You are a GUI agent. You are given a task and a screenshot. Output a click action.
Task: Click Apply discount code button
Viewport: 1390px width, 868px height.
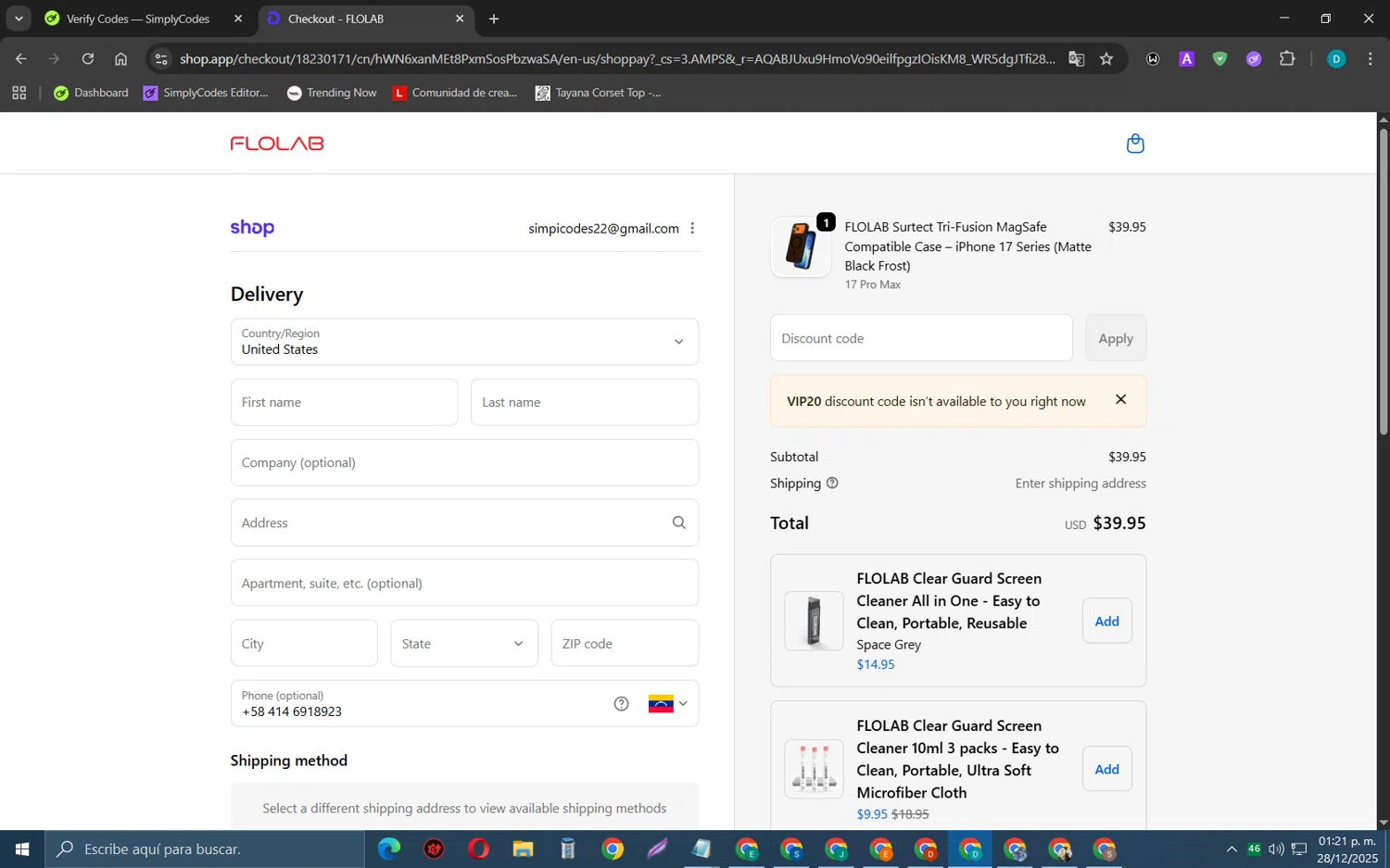1116,338
